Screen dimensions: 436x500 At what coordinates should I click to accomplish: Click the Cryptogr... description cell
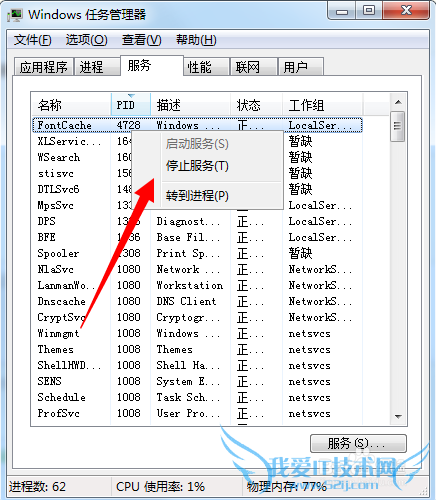coord(188,317)
